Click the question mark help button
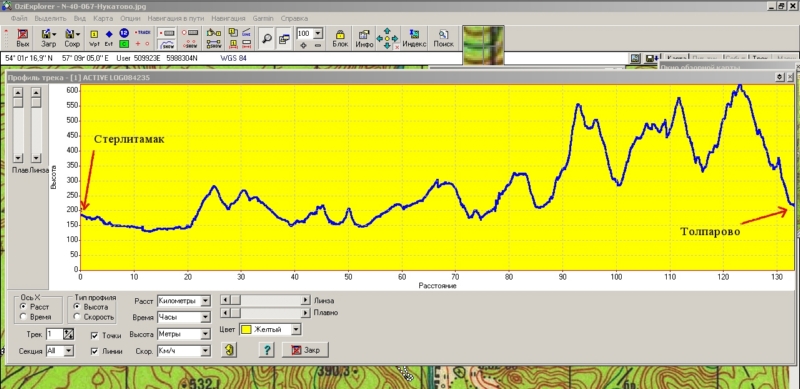Image resolution: width=800 pixels, height=389 pixels. click(x=266, y=350)
